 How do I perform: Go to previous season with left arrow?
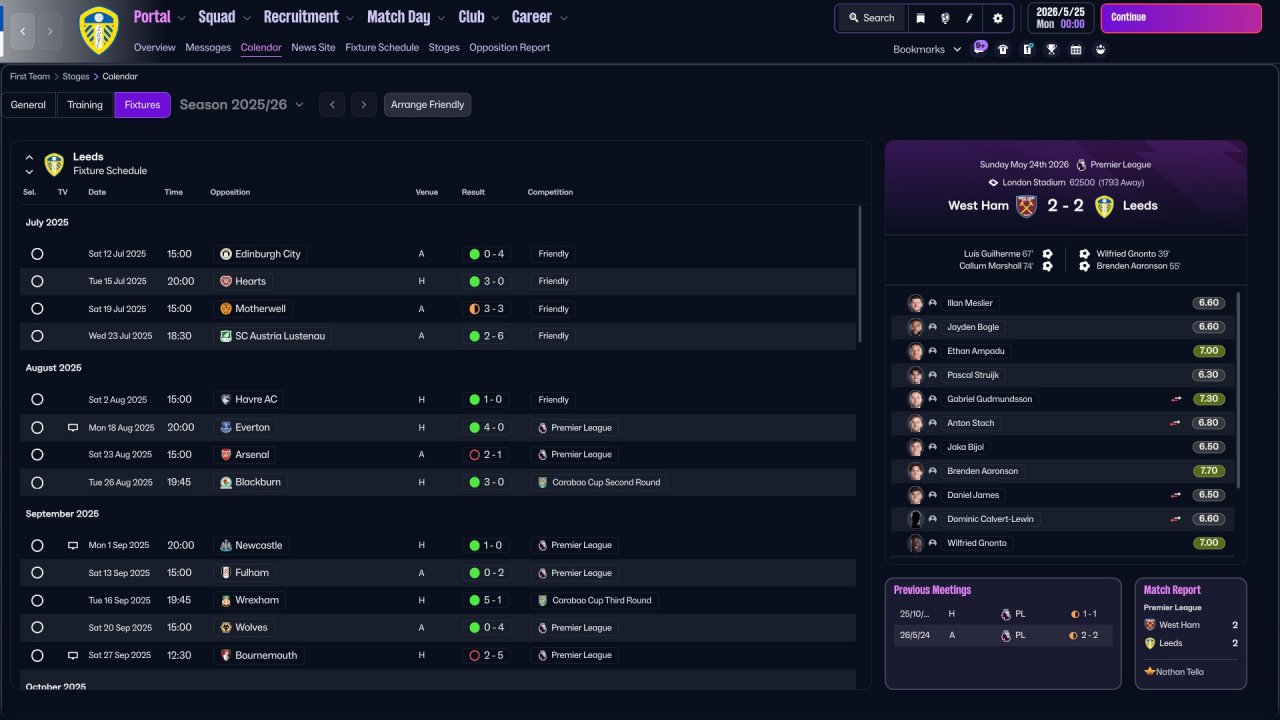pos(332,105)
